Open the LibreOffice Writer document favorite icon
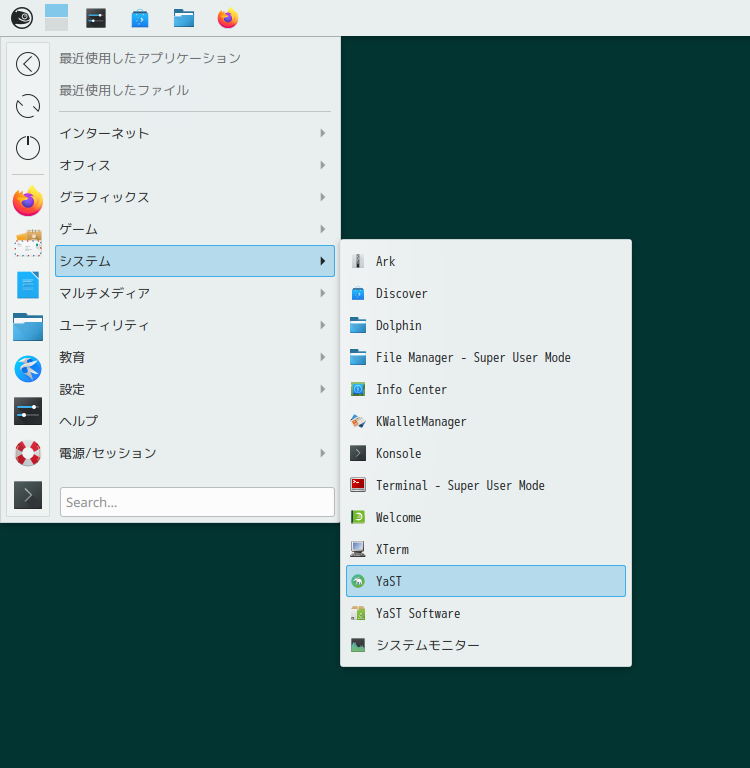This screenshot has height=768, width=750. pos(28,285)
